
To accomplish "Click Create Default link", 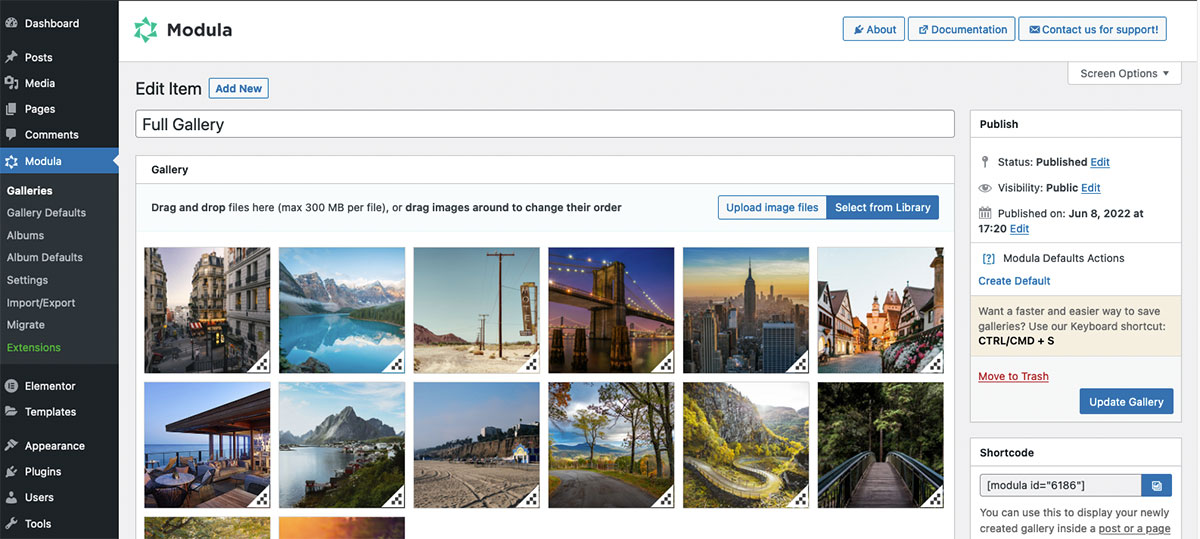I will tap(1014, 281).
